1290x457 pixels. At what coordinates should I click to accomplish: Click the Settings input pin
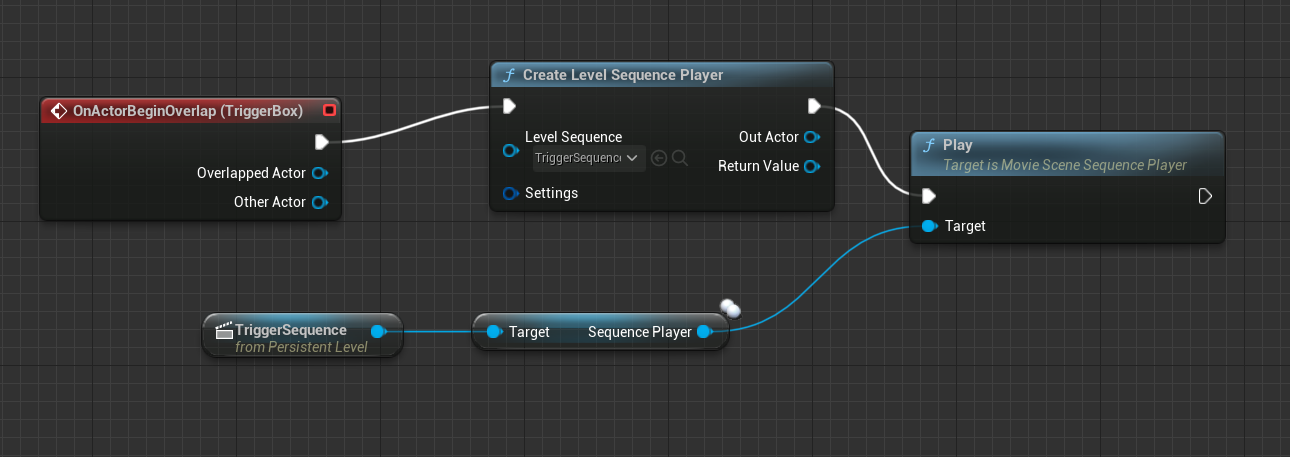click(x=510, y=193)
